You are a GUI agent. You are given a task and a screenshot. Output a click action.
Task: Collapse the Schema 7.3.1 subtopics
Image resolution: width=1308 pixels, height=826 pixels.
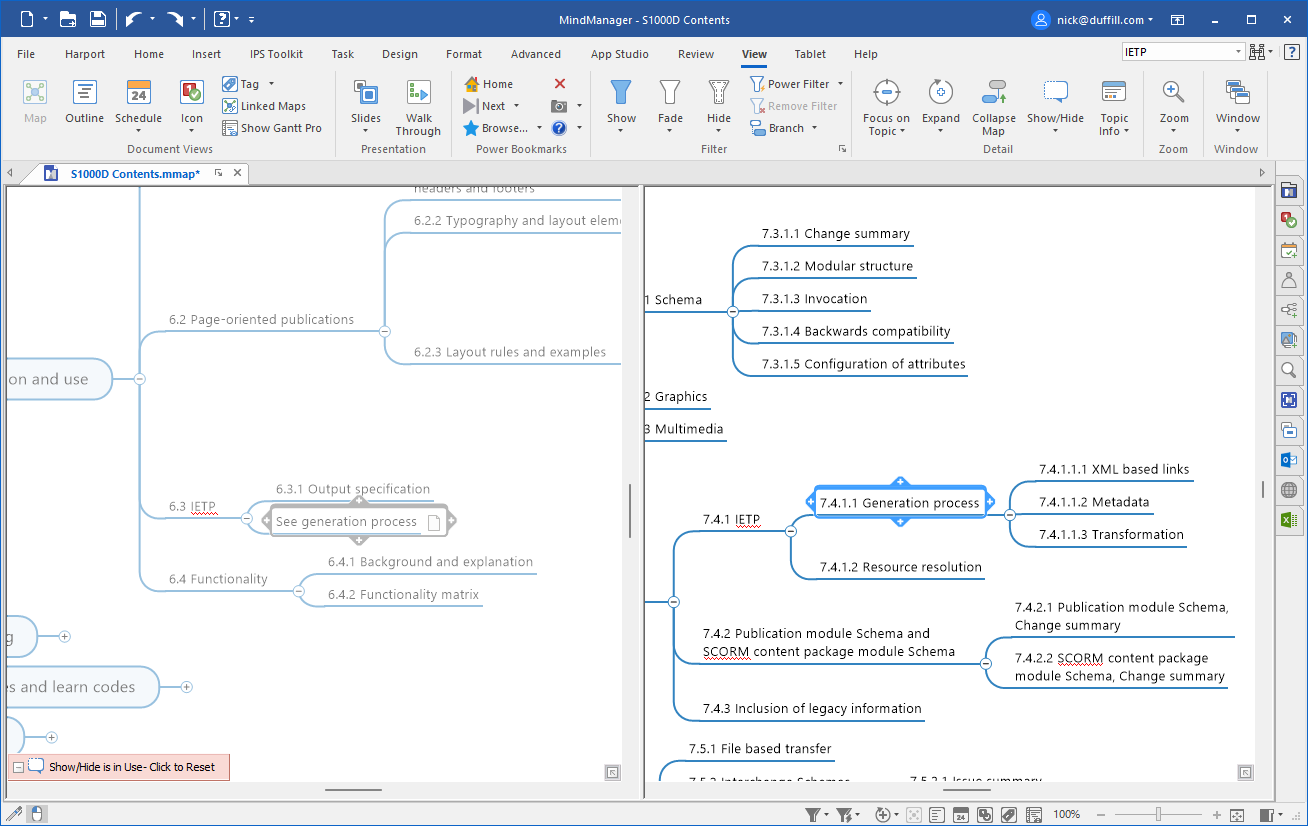[732, 312]
